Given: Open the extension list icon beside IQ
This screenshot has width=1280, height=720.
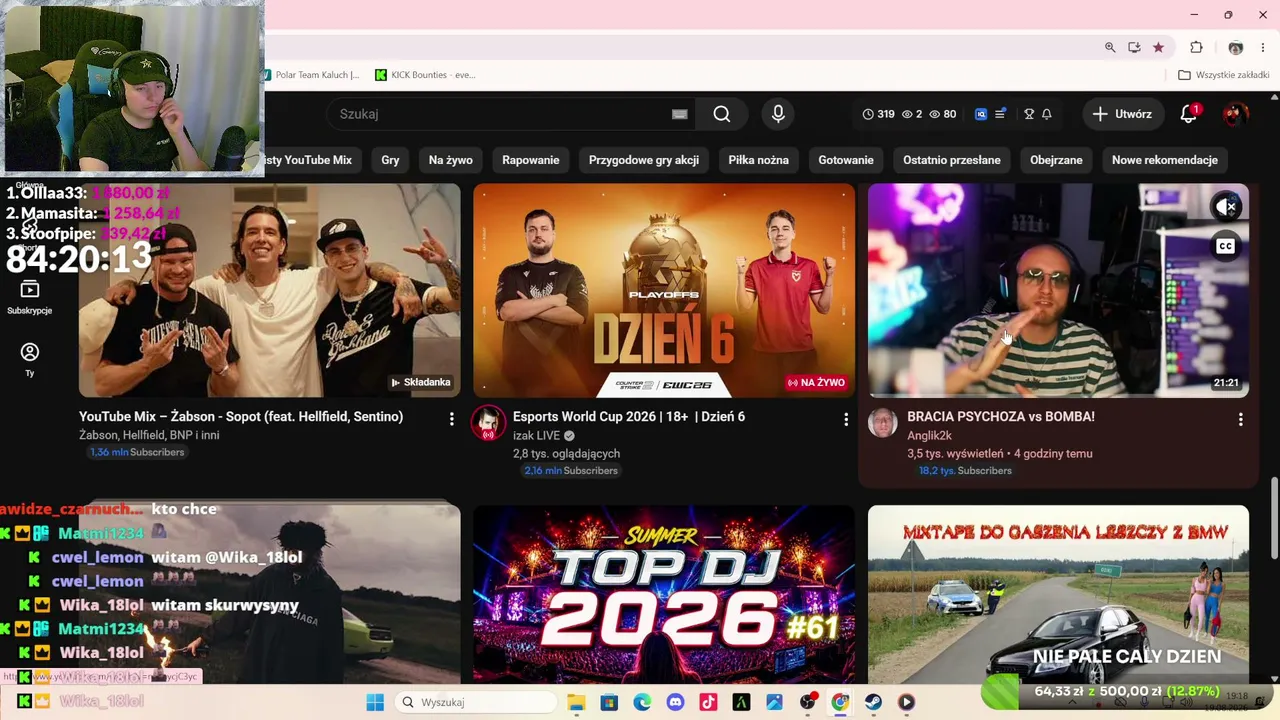Looking at the screenshot, I should (x=1000, y=114).
